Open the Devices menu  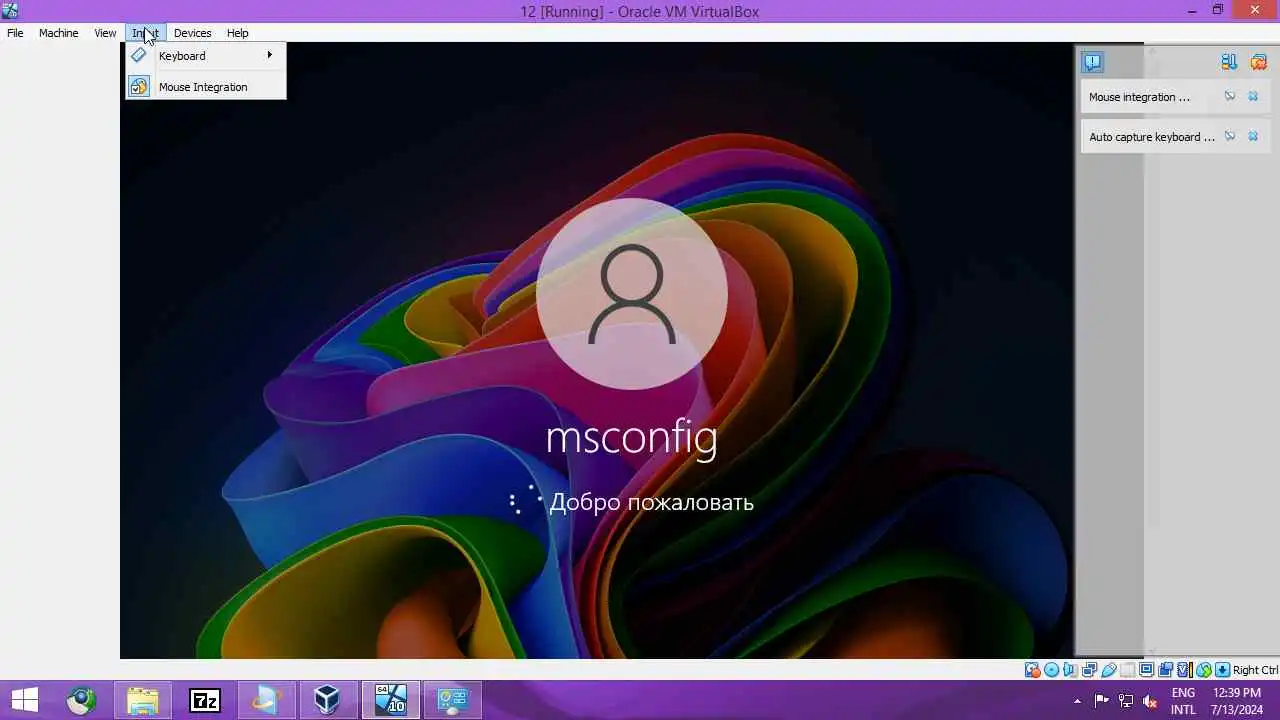(192, 33)
